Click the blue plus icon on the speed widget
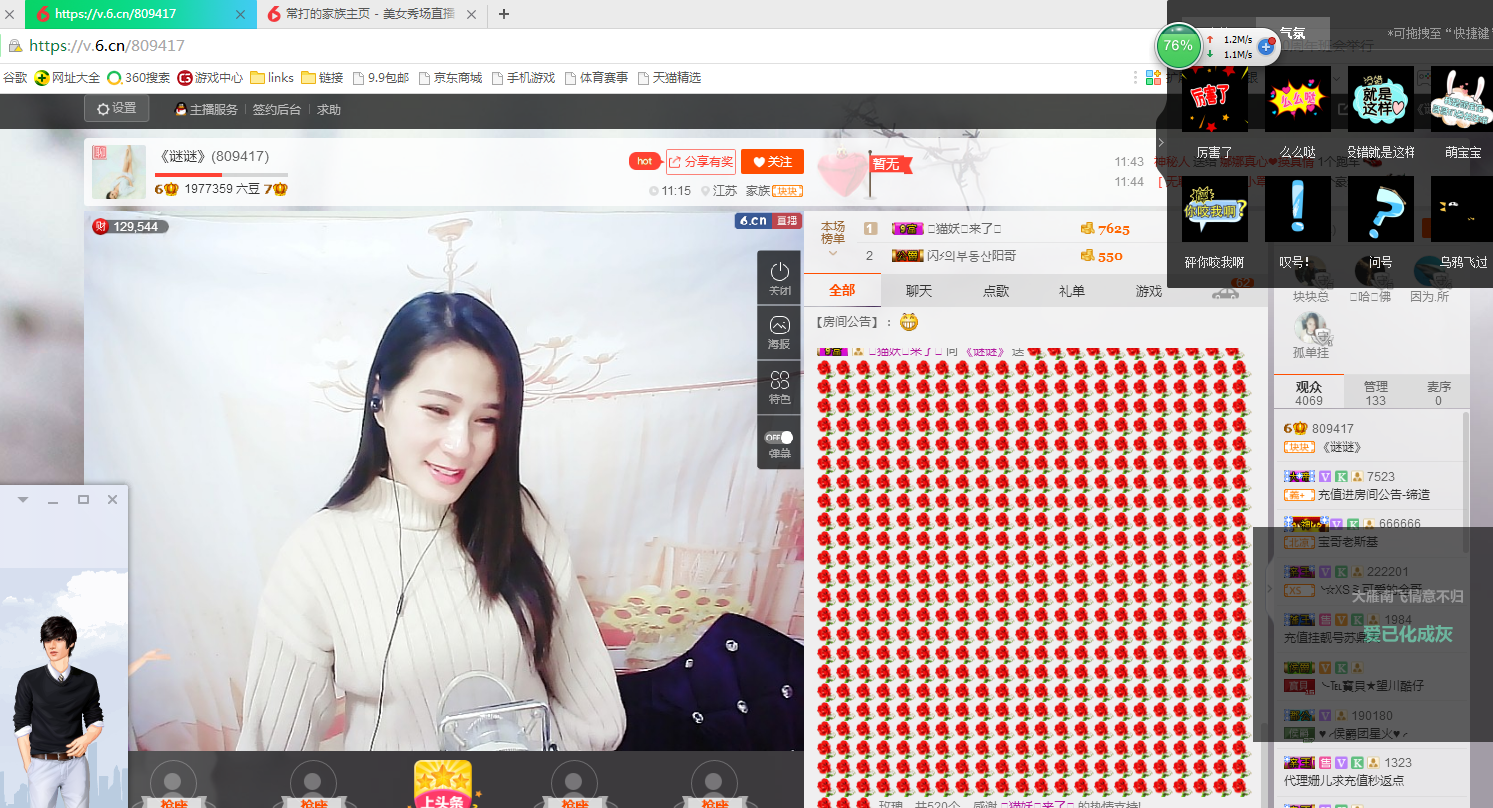The image size is (1493, 808). tap(1265, 46)
